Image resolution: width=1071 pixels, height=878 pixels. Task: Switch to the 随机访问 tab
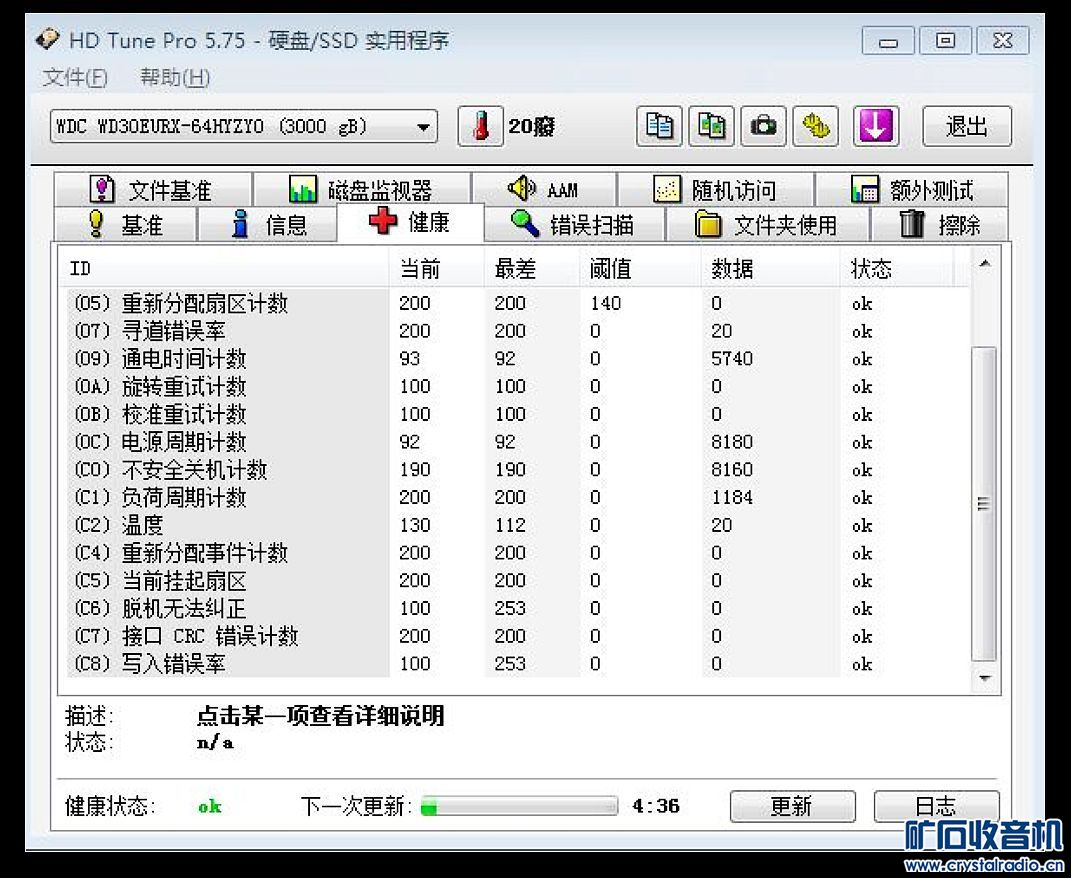point(715,189)
